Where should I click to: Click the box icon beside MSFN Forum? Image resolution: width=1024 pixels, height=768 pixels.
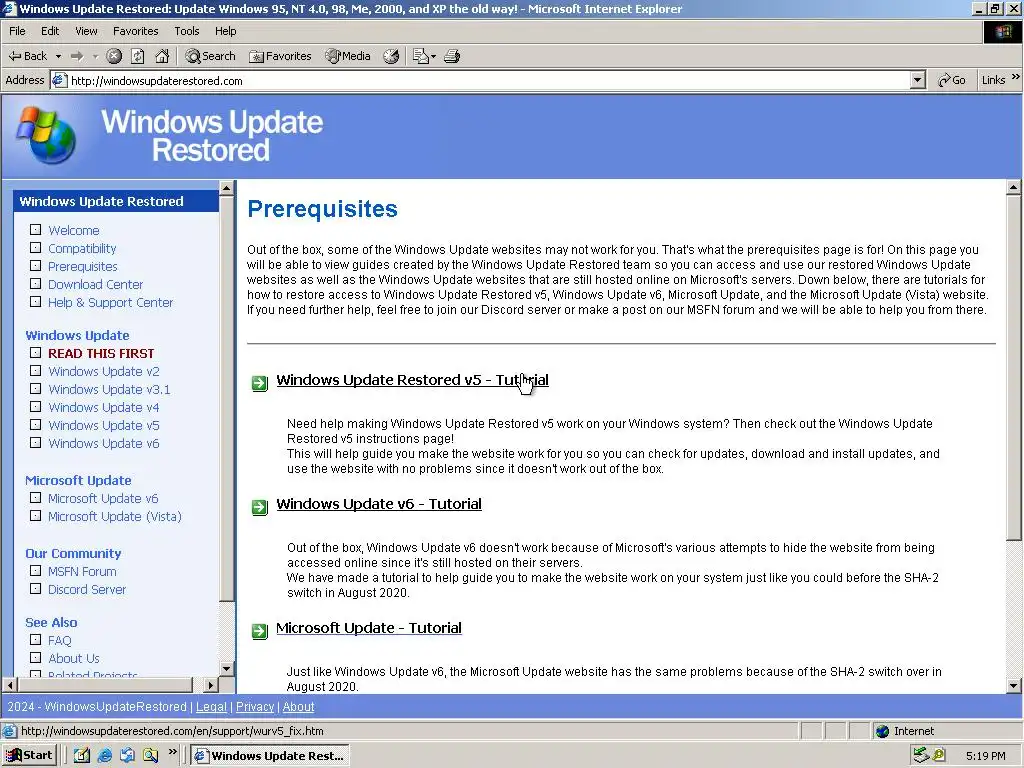35,571
